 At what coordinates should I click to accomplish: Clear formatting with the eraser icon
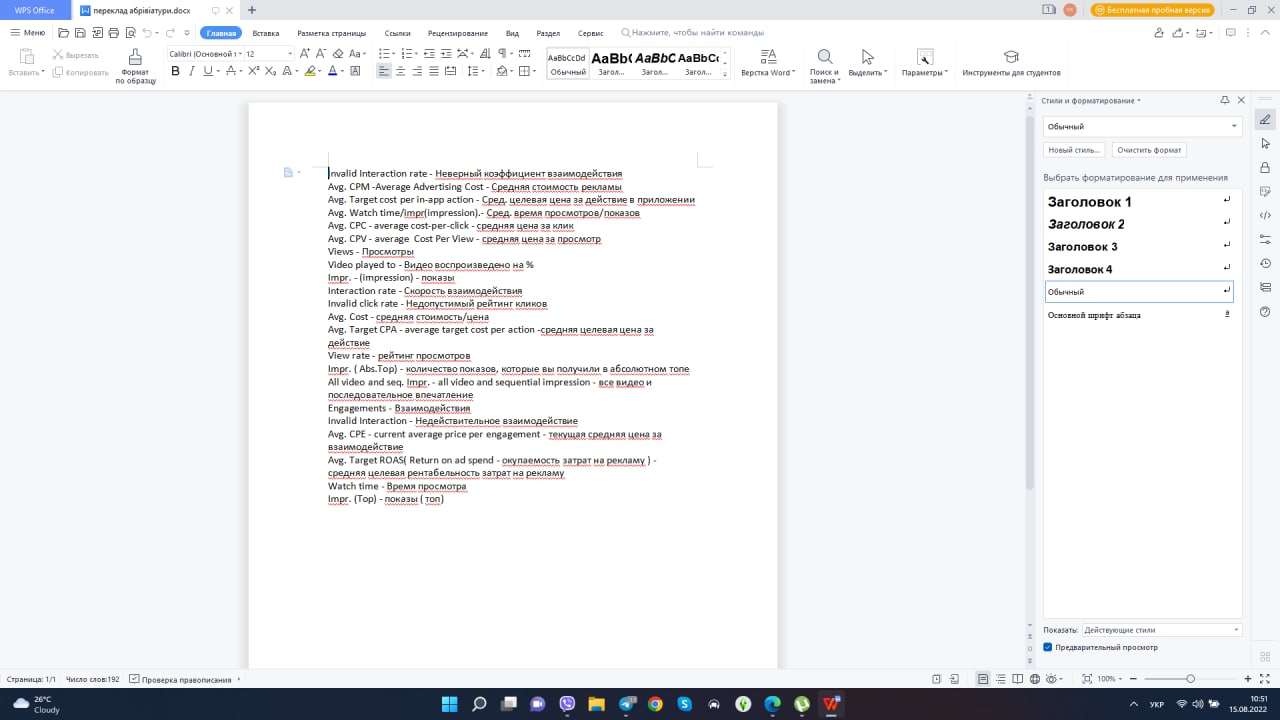(x=338, y=53)
